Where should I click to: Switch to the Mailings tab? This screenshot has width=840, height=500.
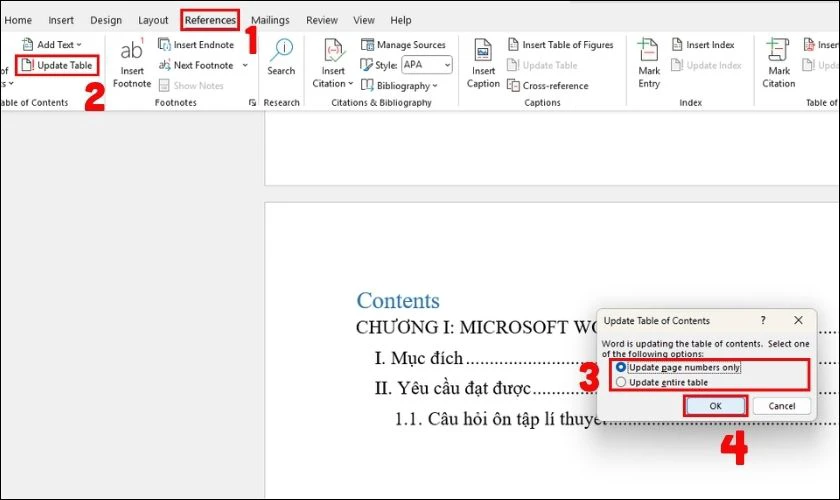pos(270,20)
